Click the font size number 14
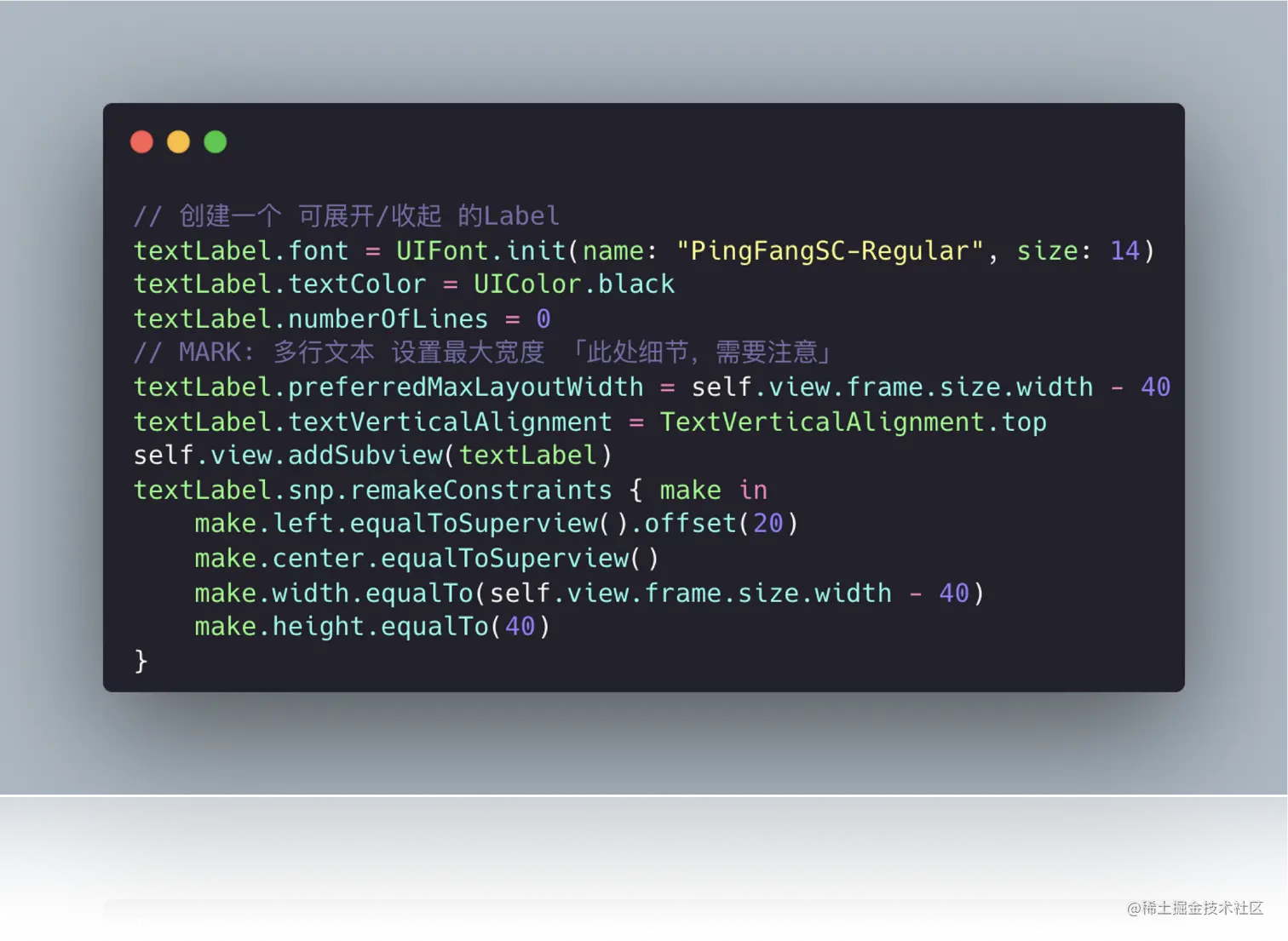The image size is (1288, 941). pos(1124,251)
